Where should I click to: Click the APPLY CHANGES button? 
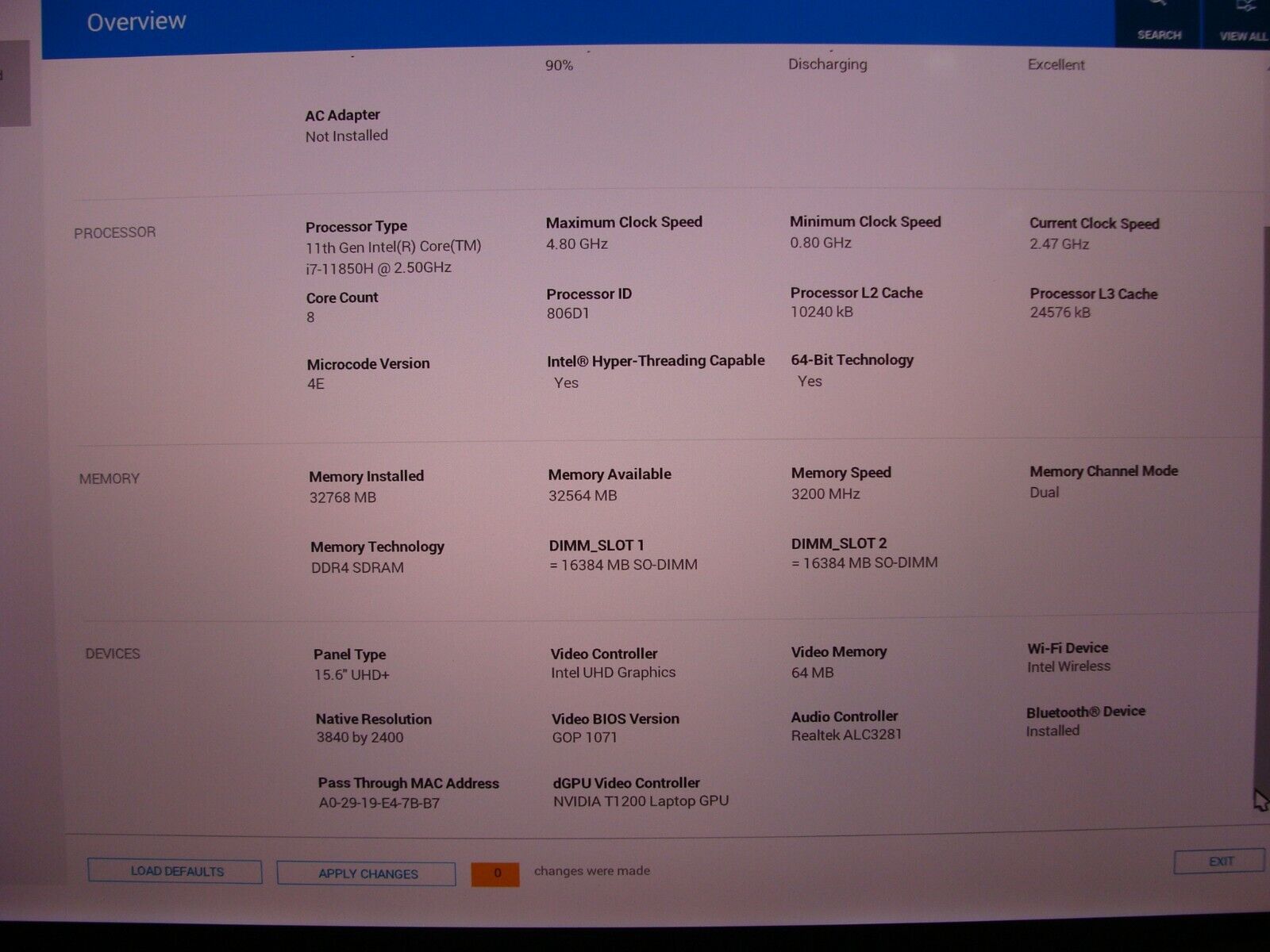tap(367, 873)
